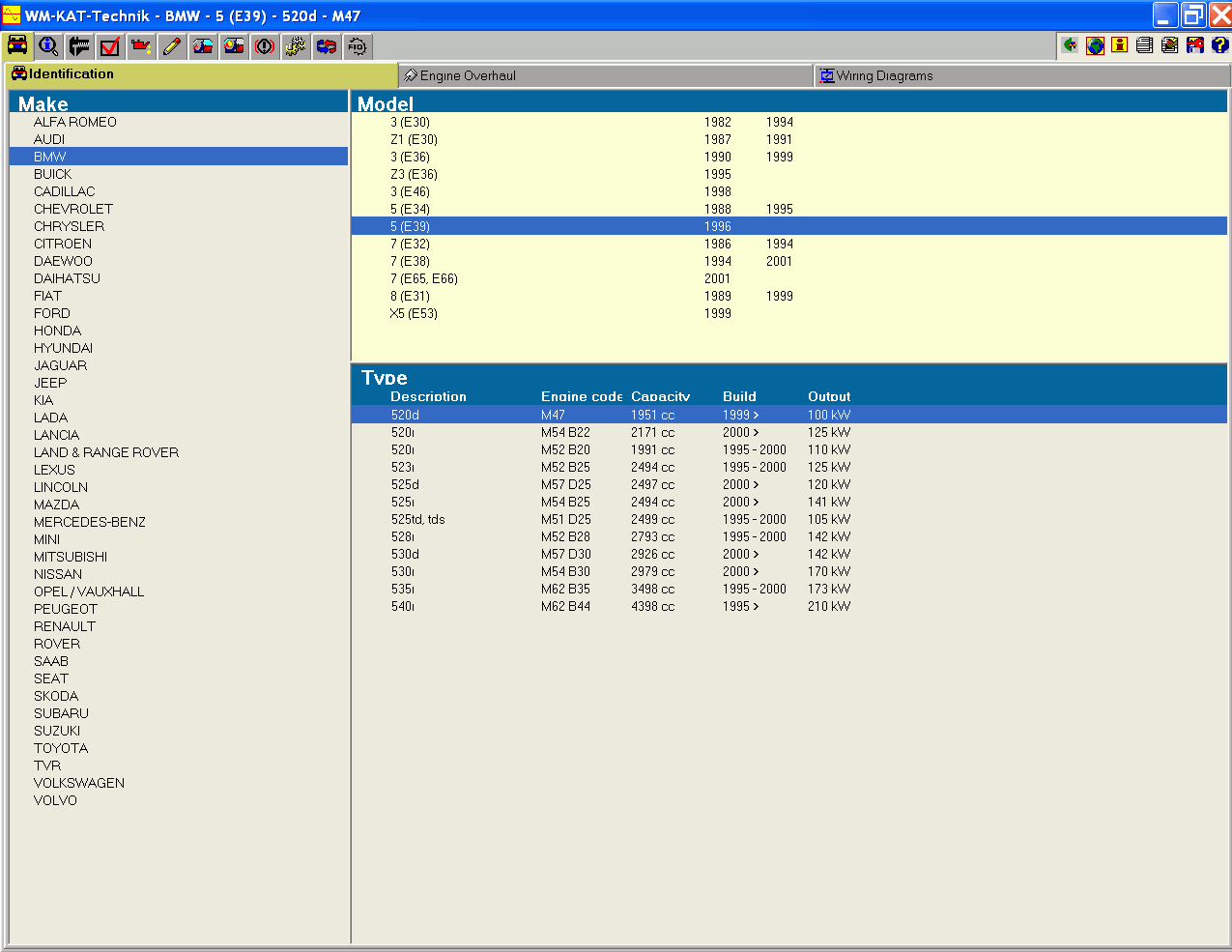Select the yellow gears toolbar icon

point(296,45)
